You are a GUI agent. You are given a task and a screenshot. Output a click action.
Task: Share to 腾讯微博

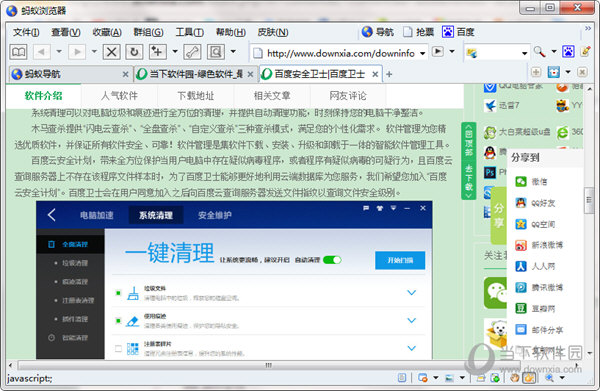click(539, 287)
